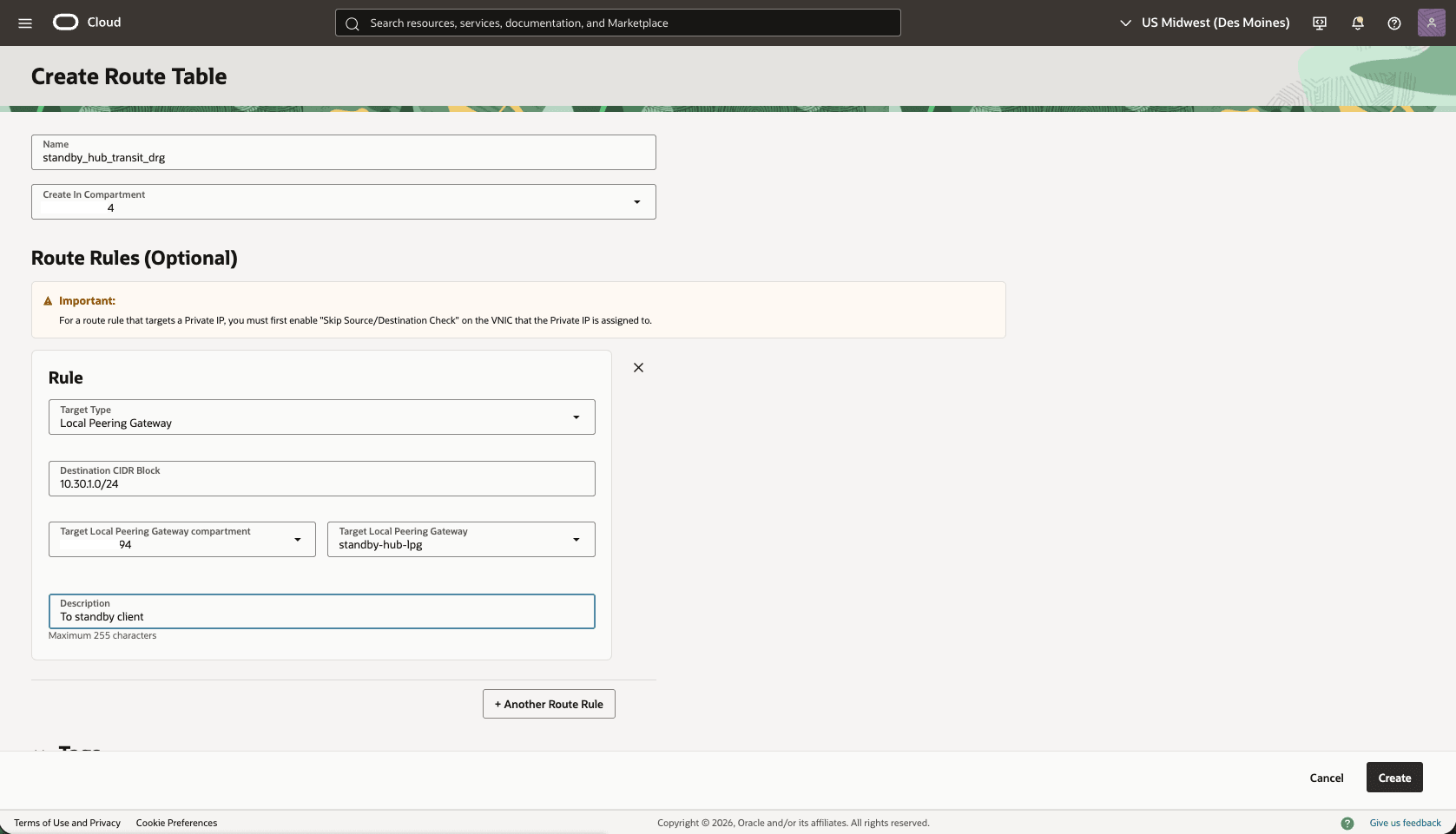Open the region selector US Midwest (Des Moines)
Viewport: 1456px width, 834px height.
click(1203, 23)
